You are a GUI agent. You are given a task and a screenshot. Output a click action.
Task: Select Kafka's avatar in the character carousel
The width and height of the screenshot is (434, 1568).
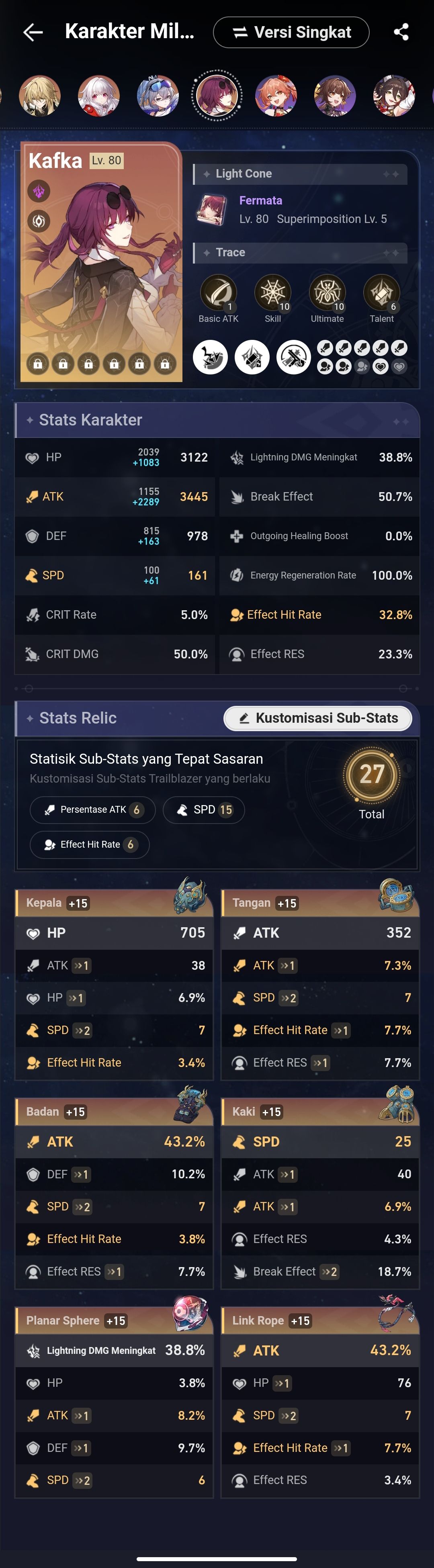point(217,96)
